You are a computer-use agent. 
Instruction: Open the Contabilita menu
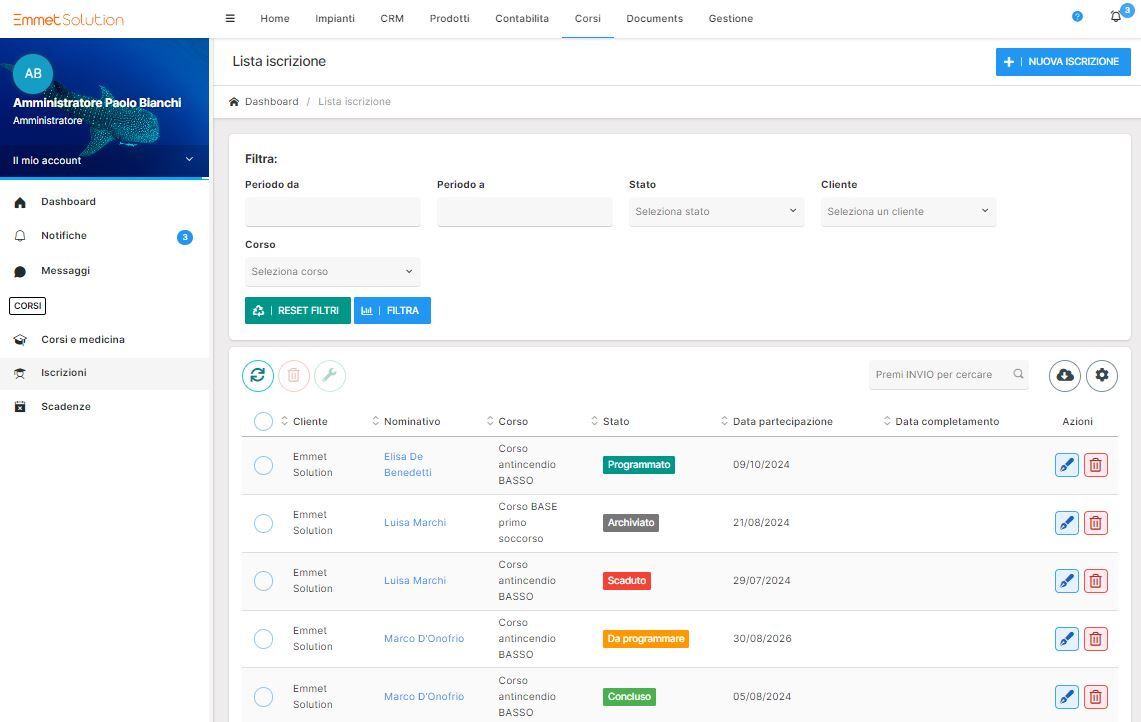(x=521, y=18)
